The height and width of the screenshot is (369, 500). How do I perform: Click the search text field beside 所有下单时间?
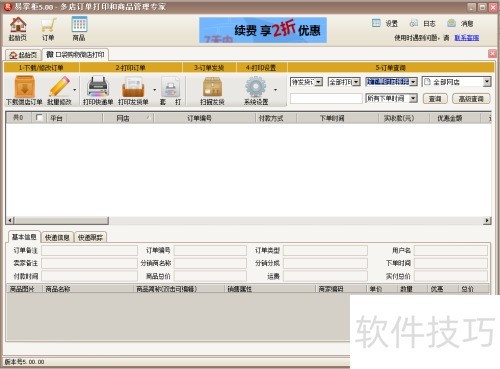point(326,98)
